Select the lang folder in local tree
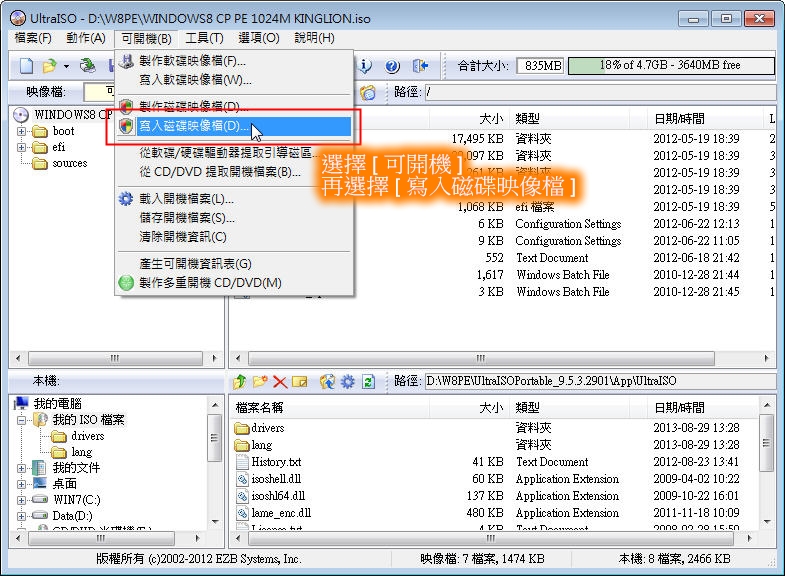This screenshot has width=785, height=576. (x=82, y=452)
